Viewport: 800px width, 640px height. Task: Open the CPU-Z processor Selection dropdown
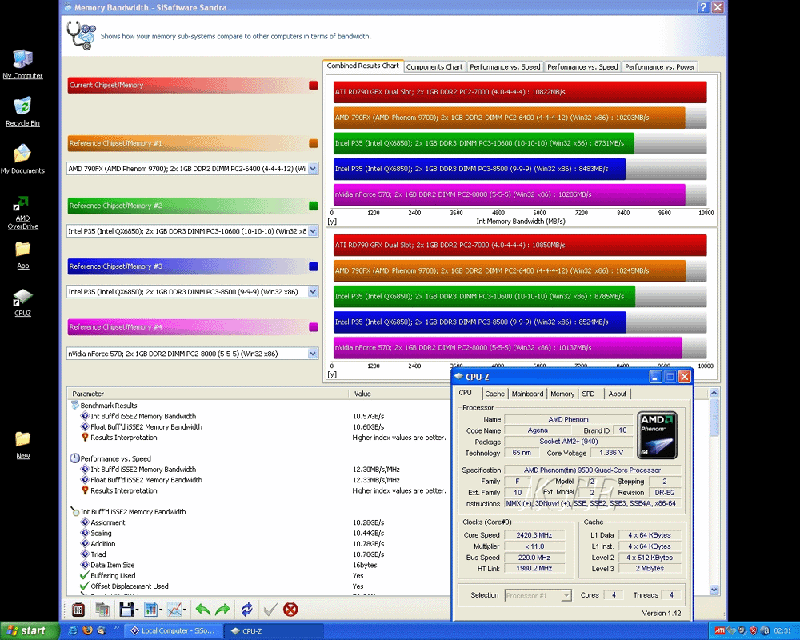(x=566, y=596)
